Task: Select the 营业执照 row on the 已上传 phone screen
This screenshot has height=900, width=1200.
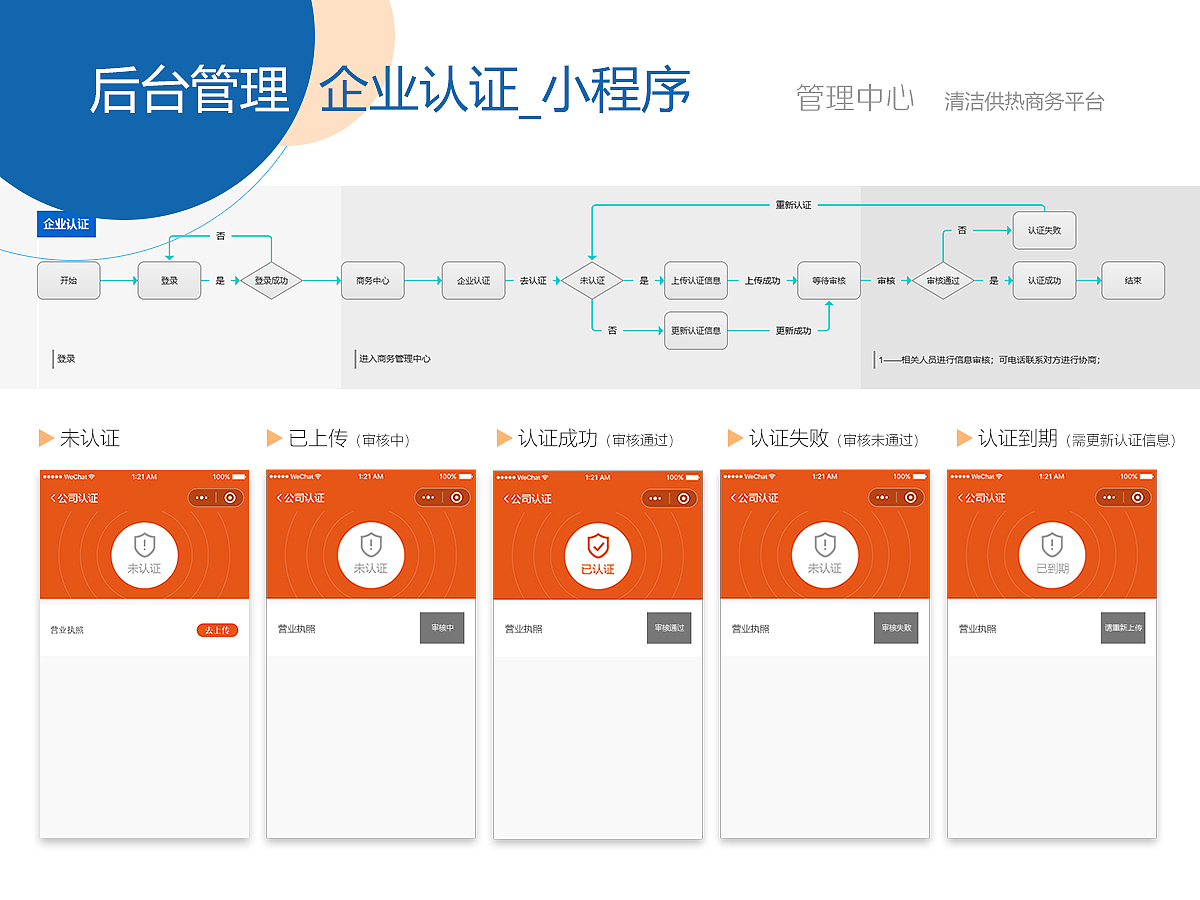Action: point(371,629)
